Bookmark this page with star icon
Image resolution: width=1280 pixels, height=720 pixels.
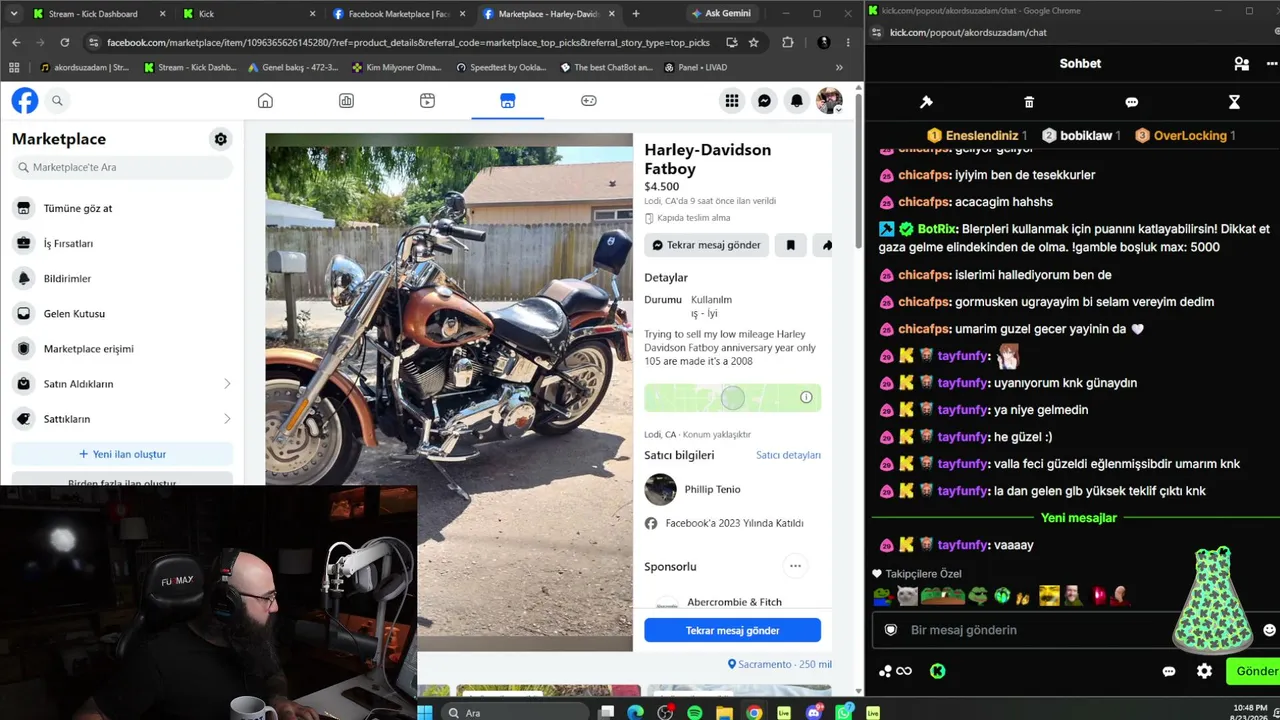pos(753,43)
